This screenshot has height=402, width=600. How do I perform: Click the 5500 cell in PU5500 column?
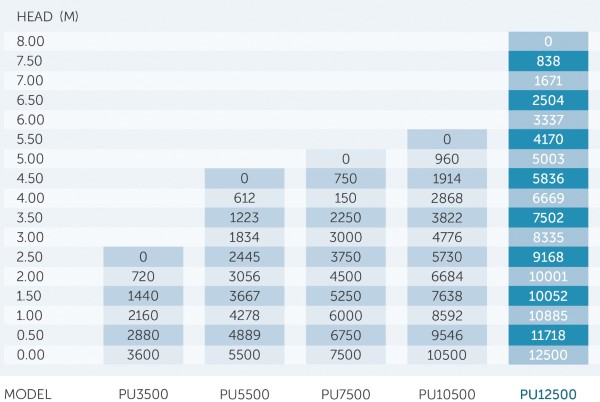tap(244, 355)
